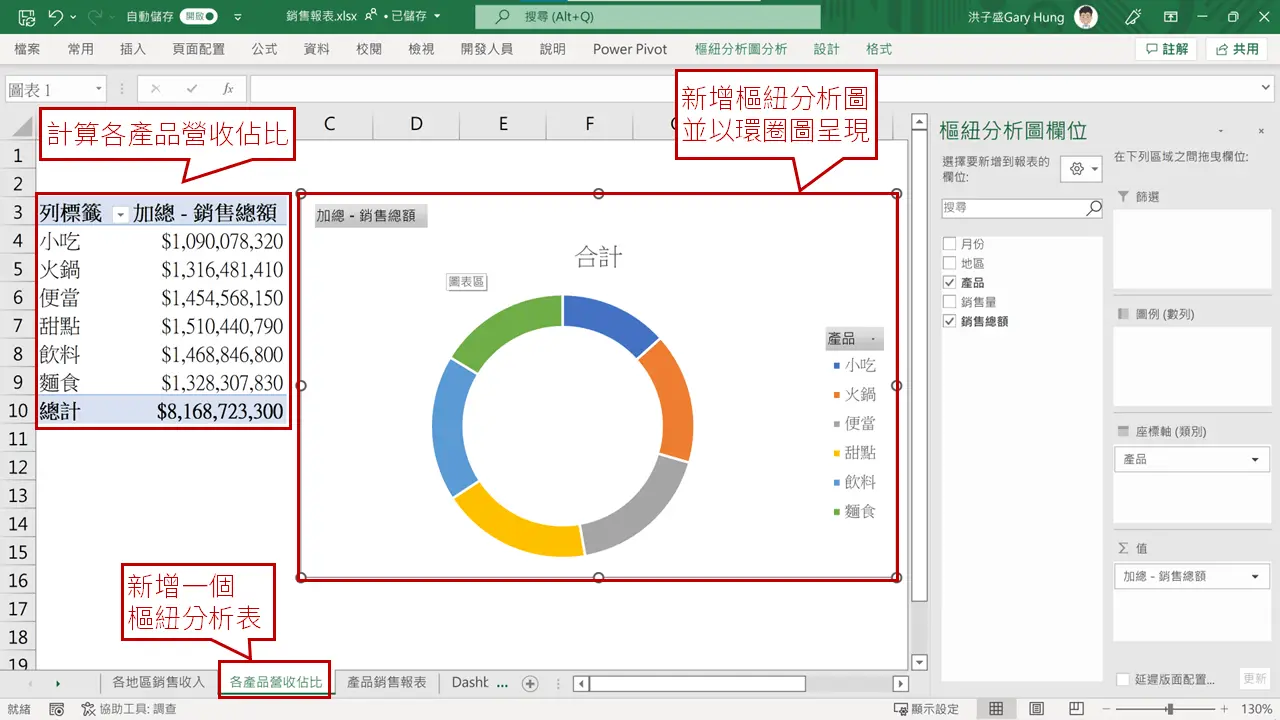Open the field list tools gear menu

(x=1083, y=169)
